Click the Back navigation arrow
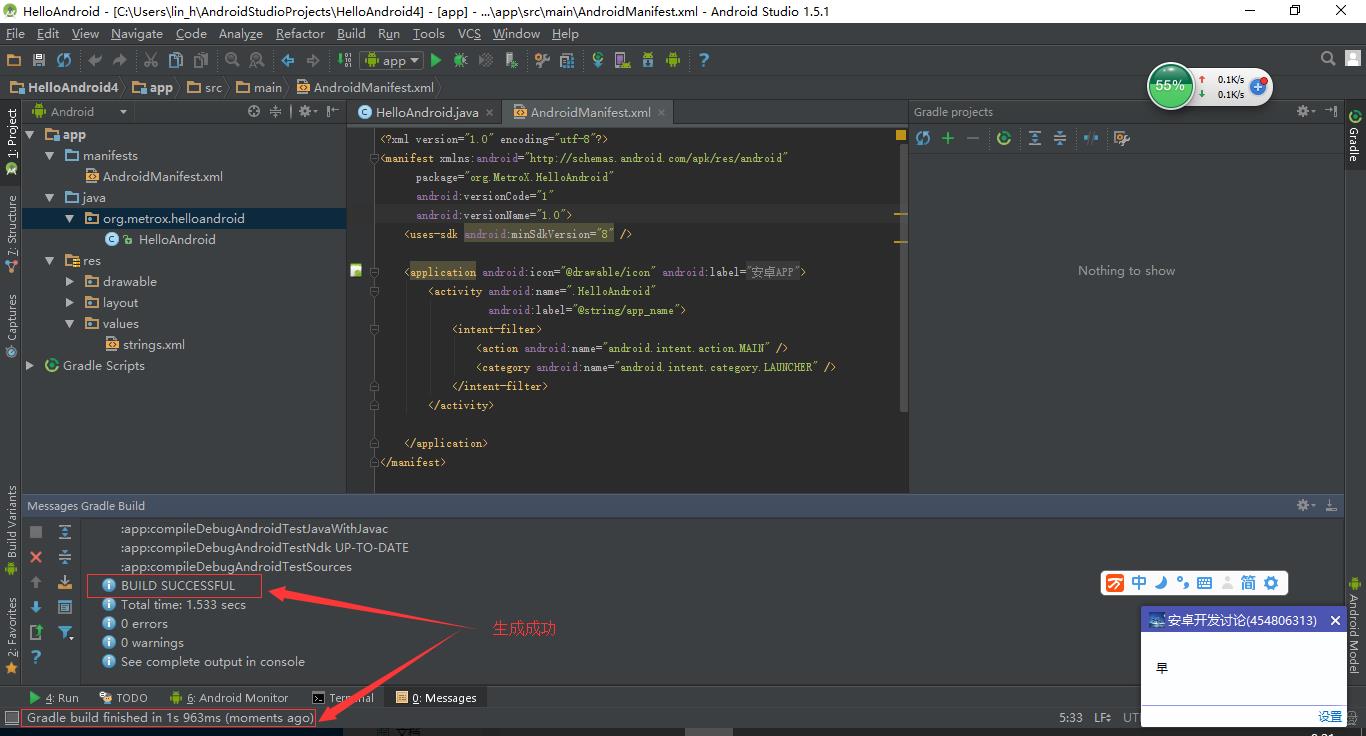The image size is (1366, 736). click(x=288, y=60)
